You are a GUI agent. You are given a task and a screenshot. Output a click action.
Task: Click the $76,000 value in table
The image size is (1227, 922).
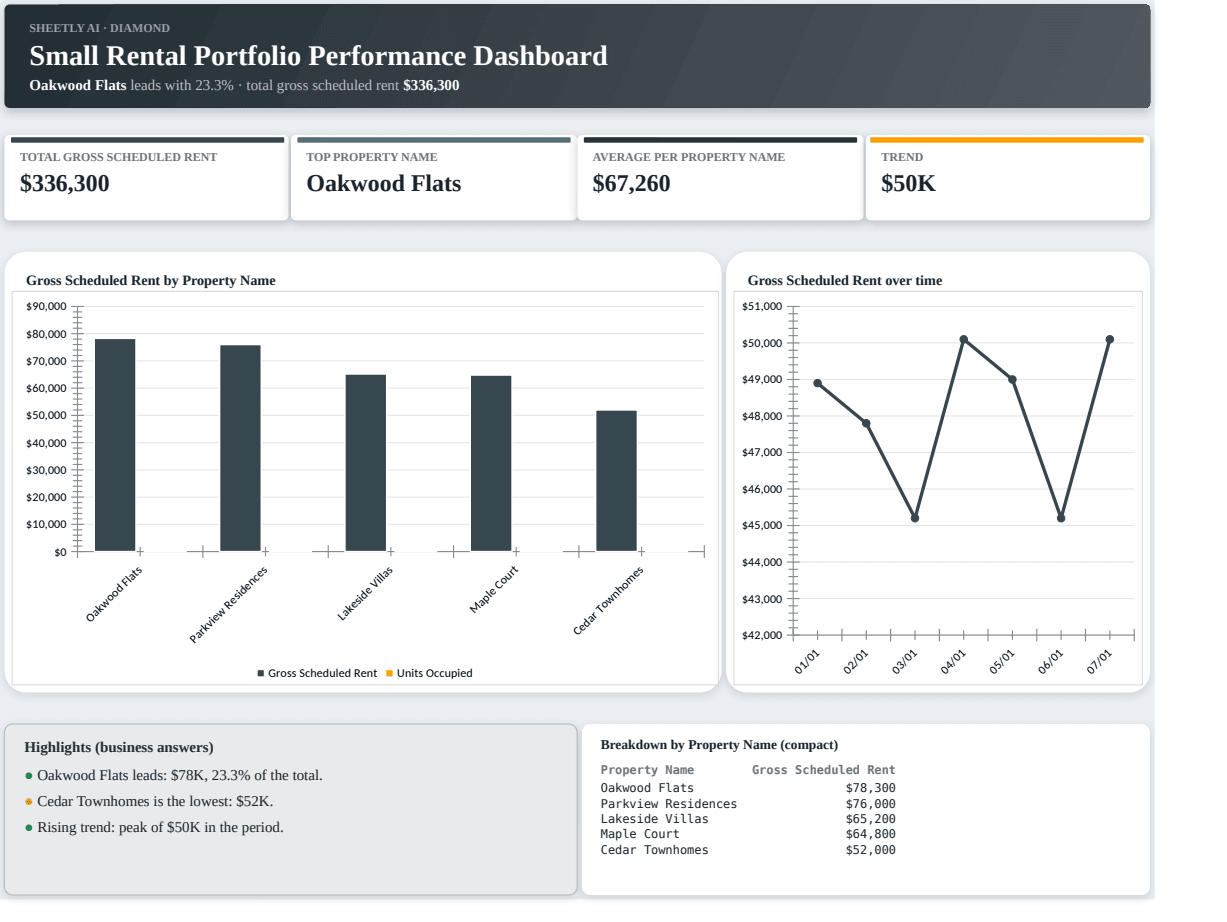pyautogui.click(x=871, y=804)
